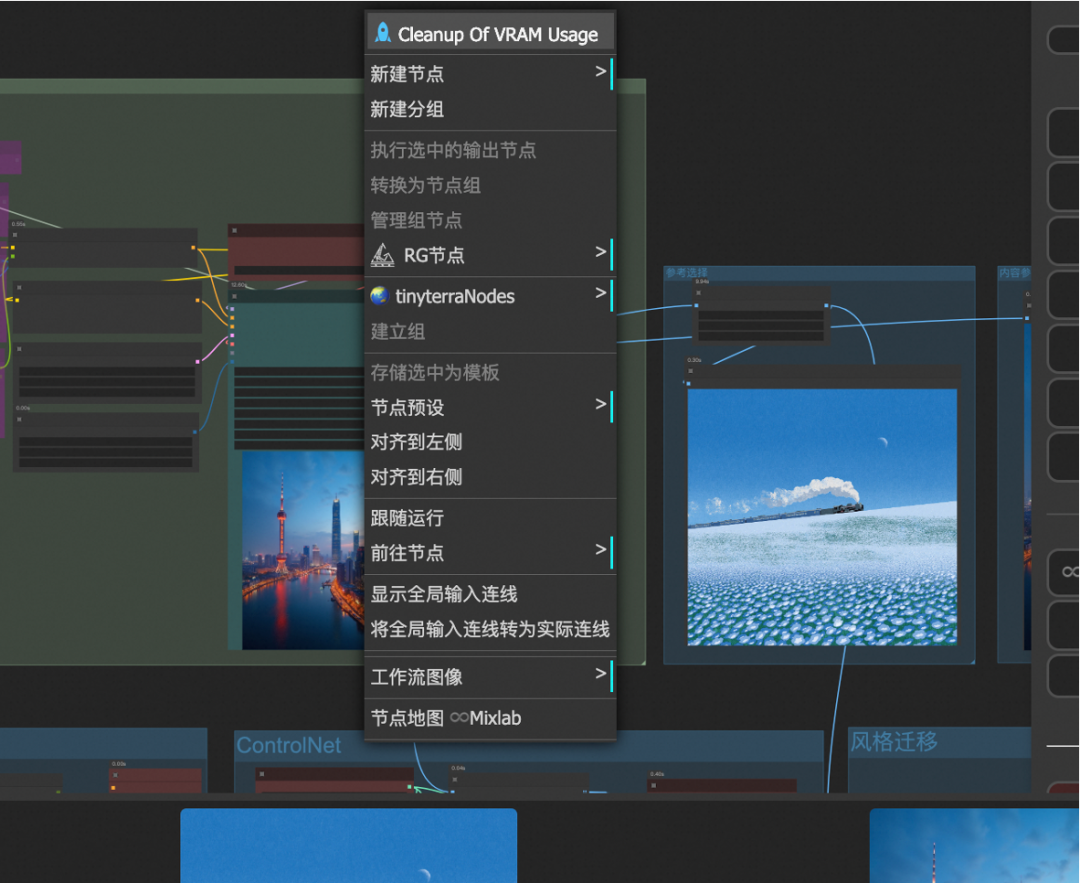This screenshot has width=1080, height=883.
Task: Click the collapse dot on the red node's header
Action: (236, 230)
